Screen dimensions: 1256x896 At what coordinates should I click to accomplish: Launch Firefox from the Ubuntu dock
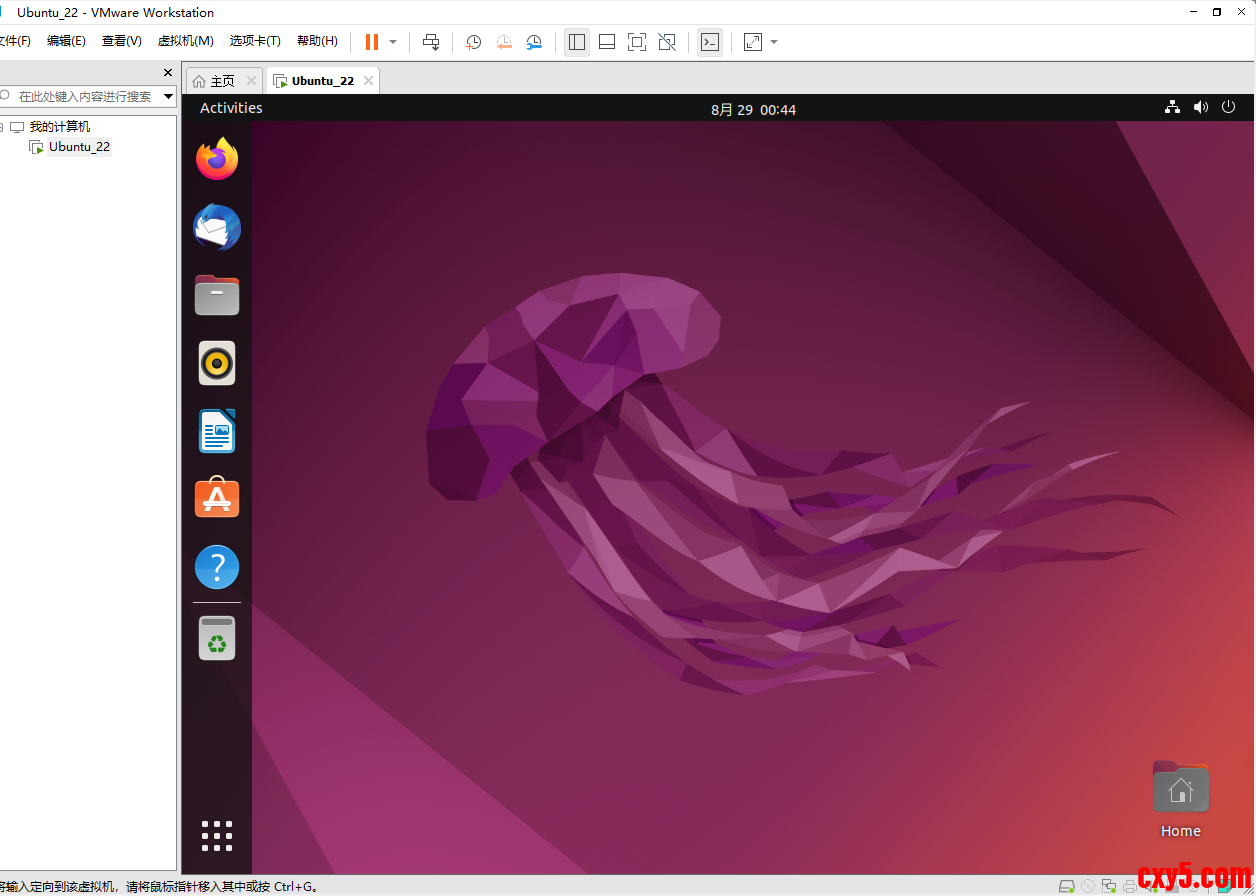(217, 159)
